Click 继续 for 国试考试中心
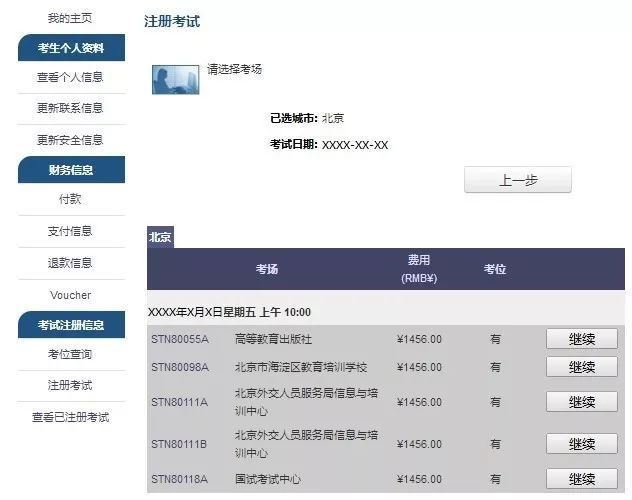This screenshot has width=632, height=500. coord(582,479)
